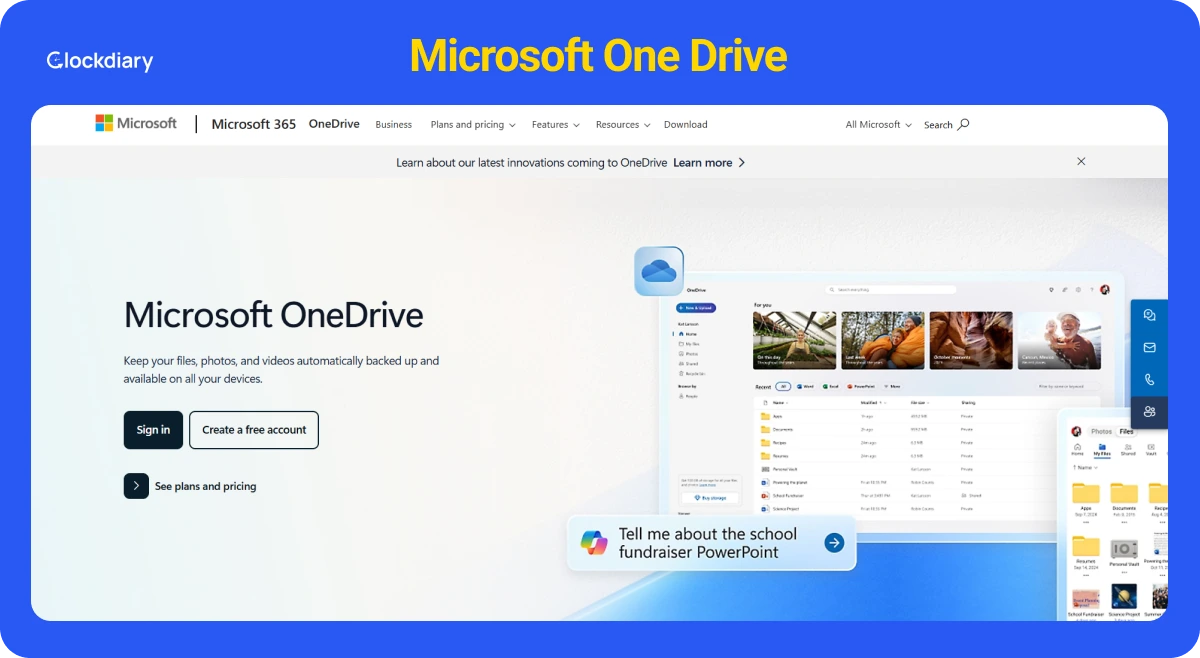Click the OneDrive cloud app icon
The width and height of the screenshot is (1200, 658).
point(659,271)
